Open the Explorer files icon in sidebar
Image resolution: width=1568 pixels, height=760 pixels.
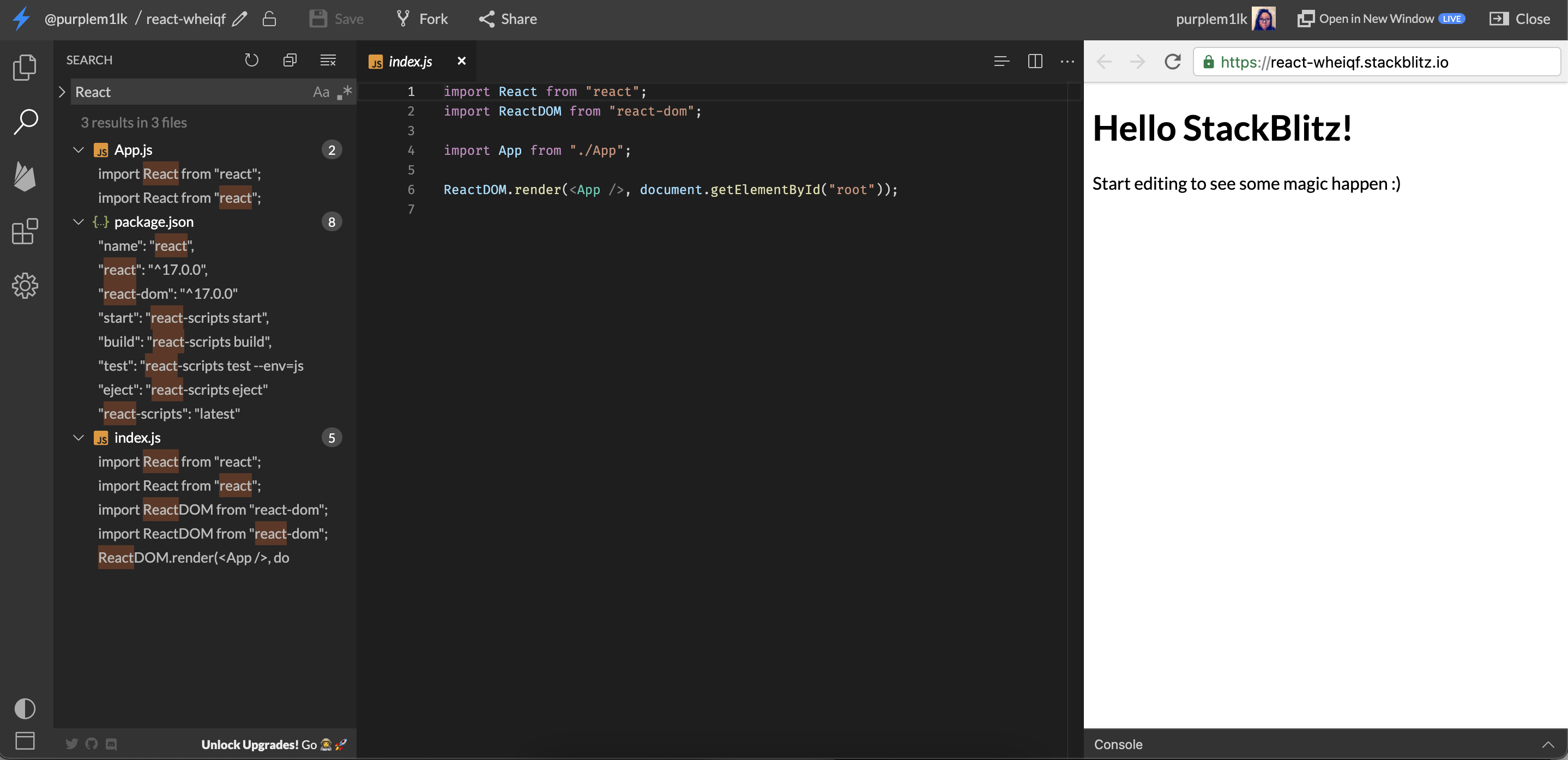coord(25,67)
